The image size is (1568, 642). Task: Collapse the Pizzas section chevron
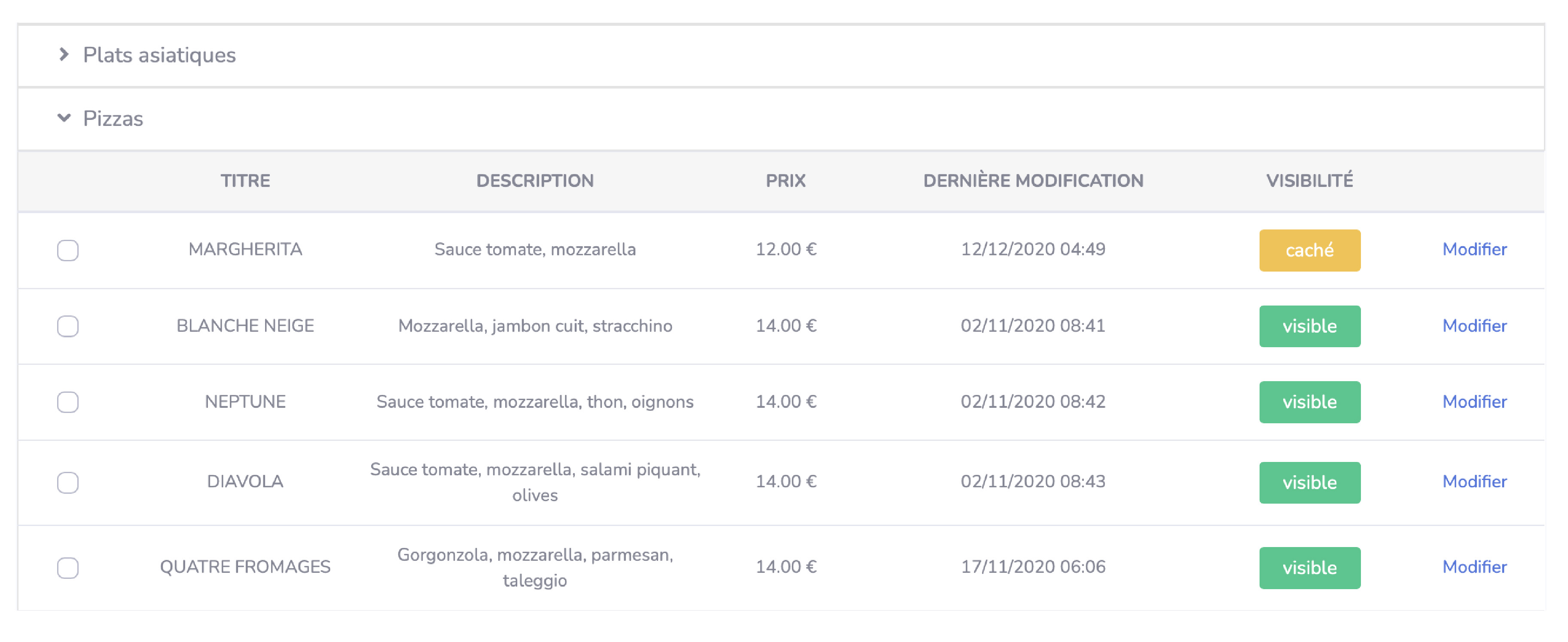(x=64, y=118)
